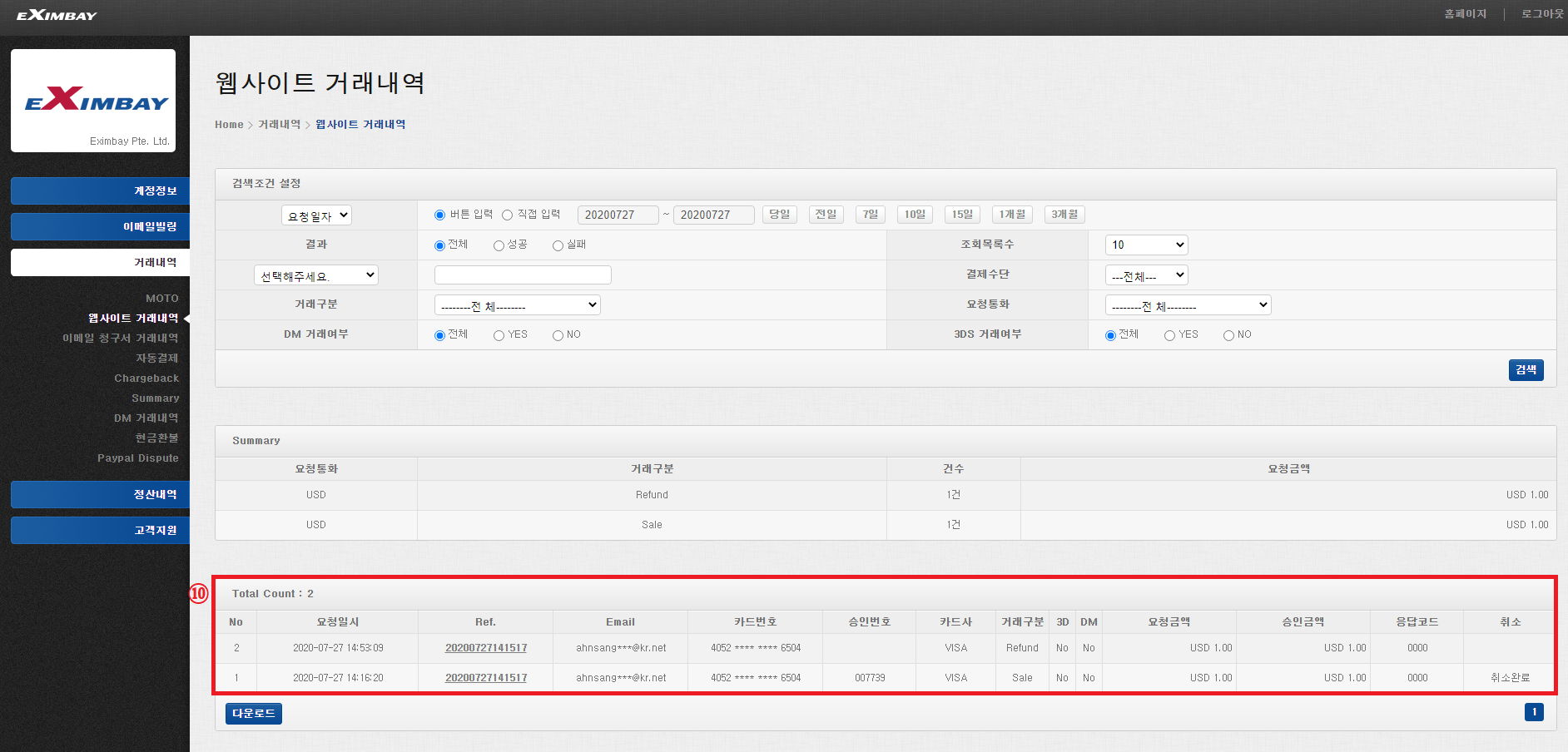Screen dimensions: 1568x752
Task: Select YES for 3DS 거래여부
Action: pyautogui.click(x=1169, y=335)
